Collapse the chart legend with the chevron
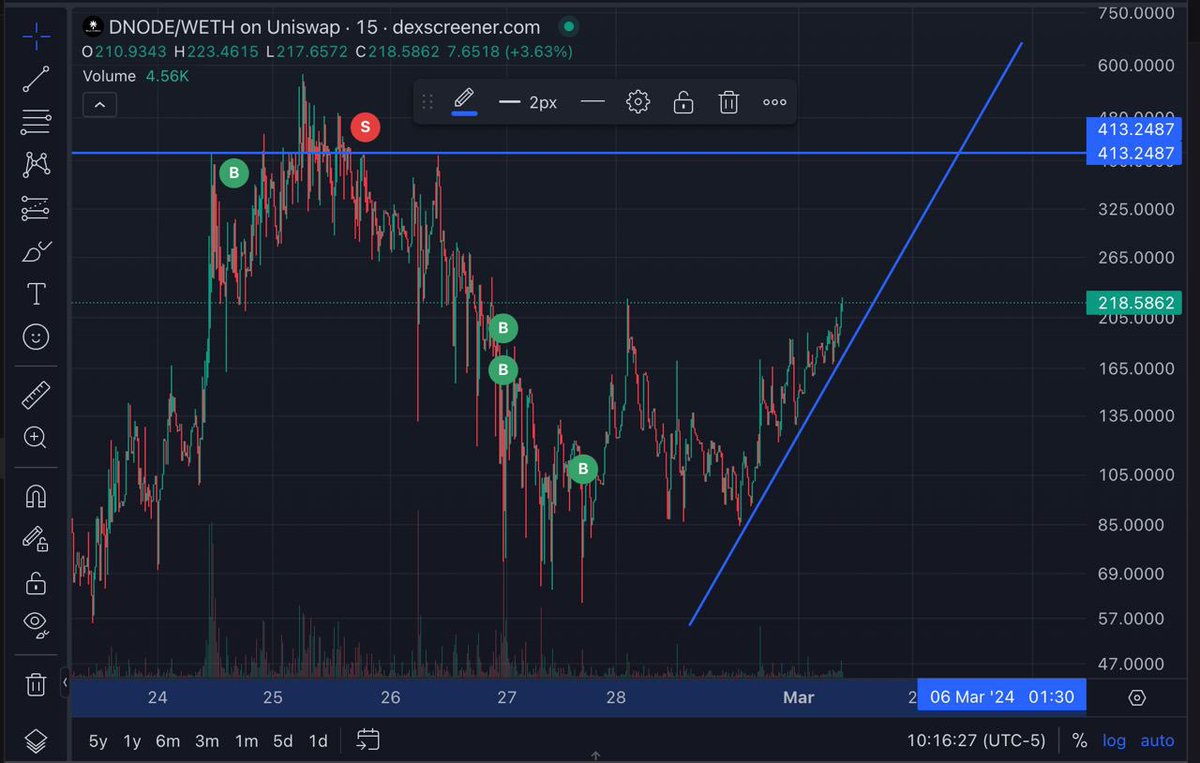This screenshot has width=1200, height=763. [x=99, y=104]
